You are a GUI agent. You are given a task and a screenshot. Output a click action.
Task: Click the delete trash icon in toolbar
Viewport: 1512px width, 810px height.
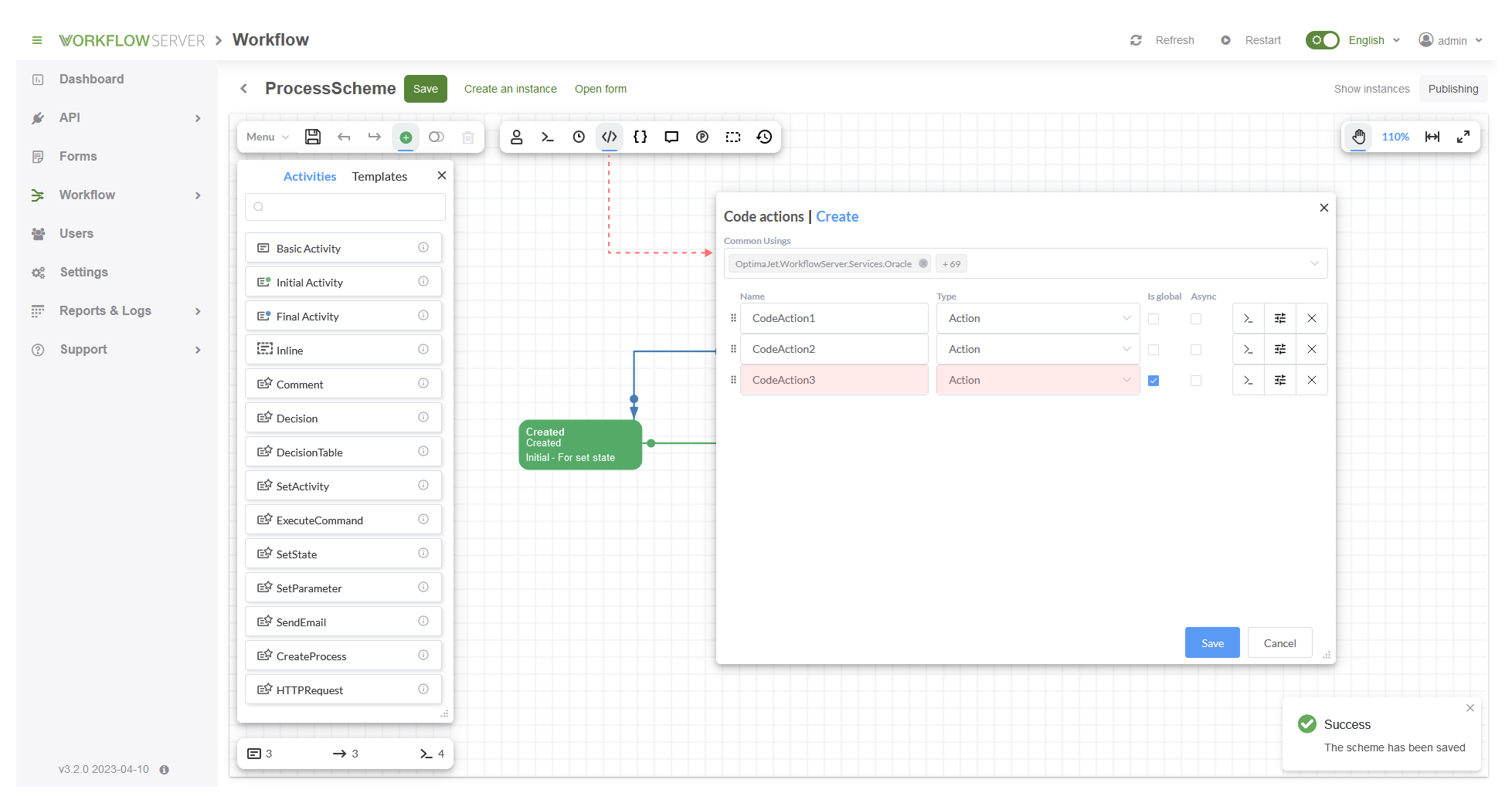[x=467, y=137]
